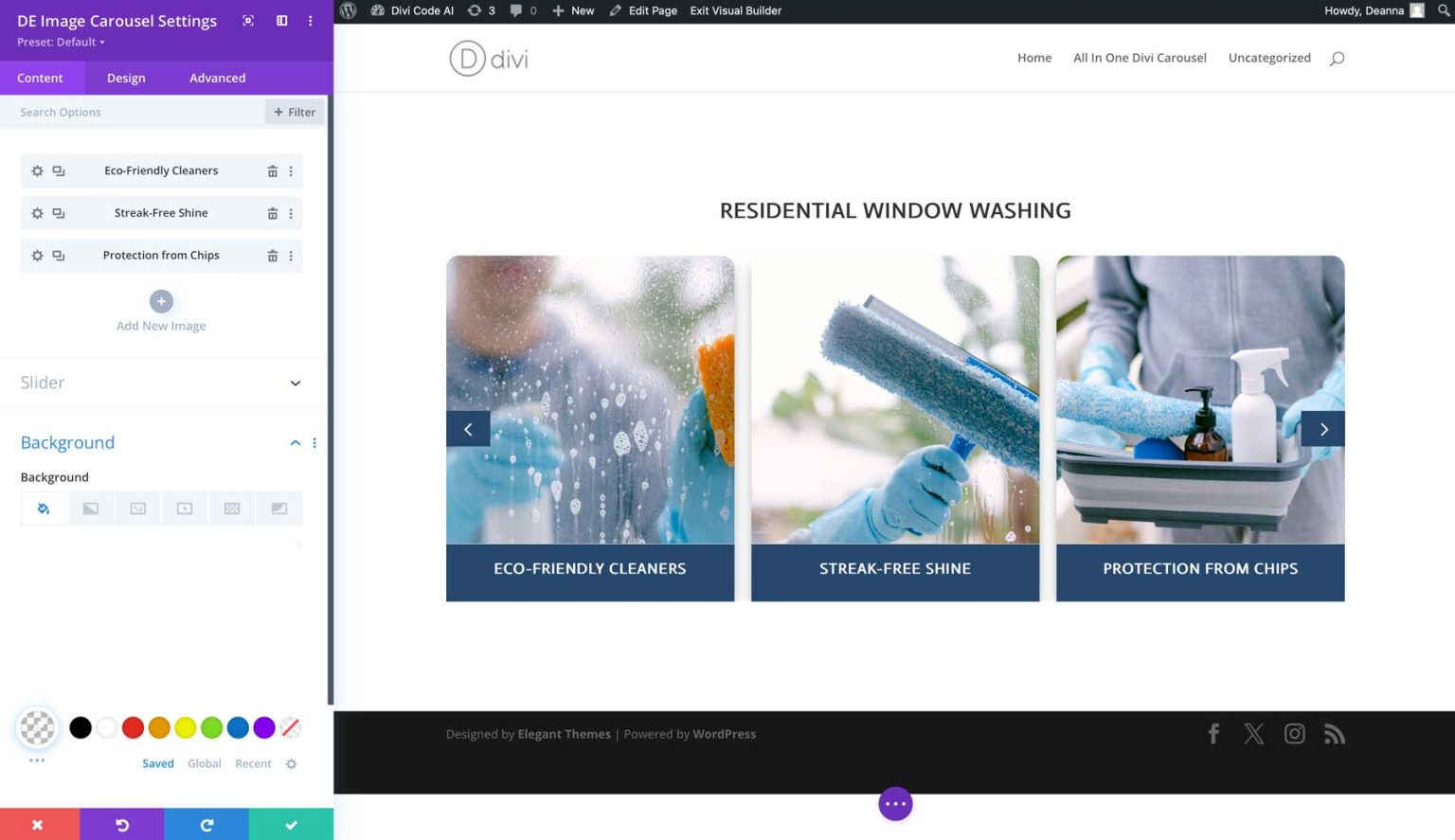Collapse the Background section

(x=295, y=442)
